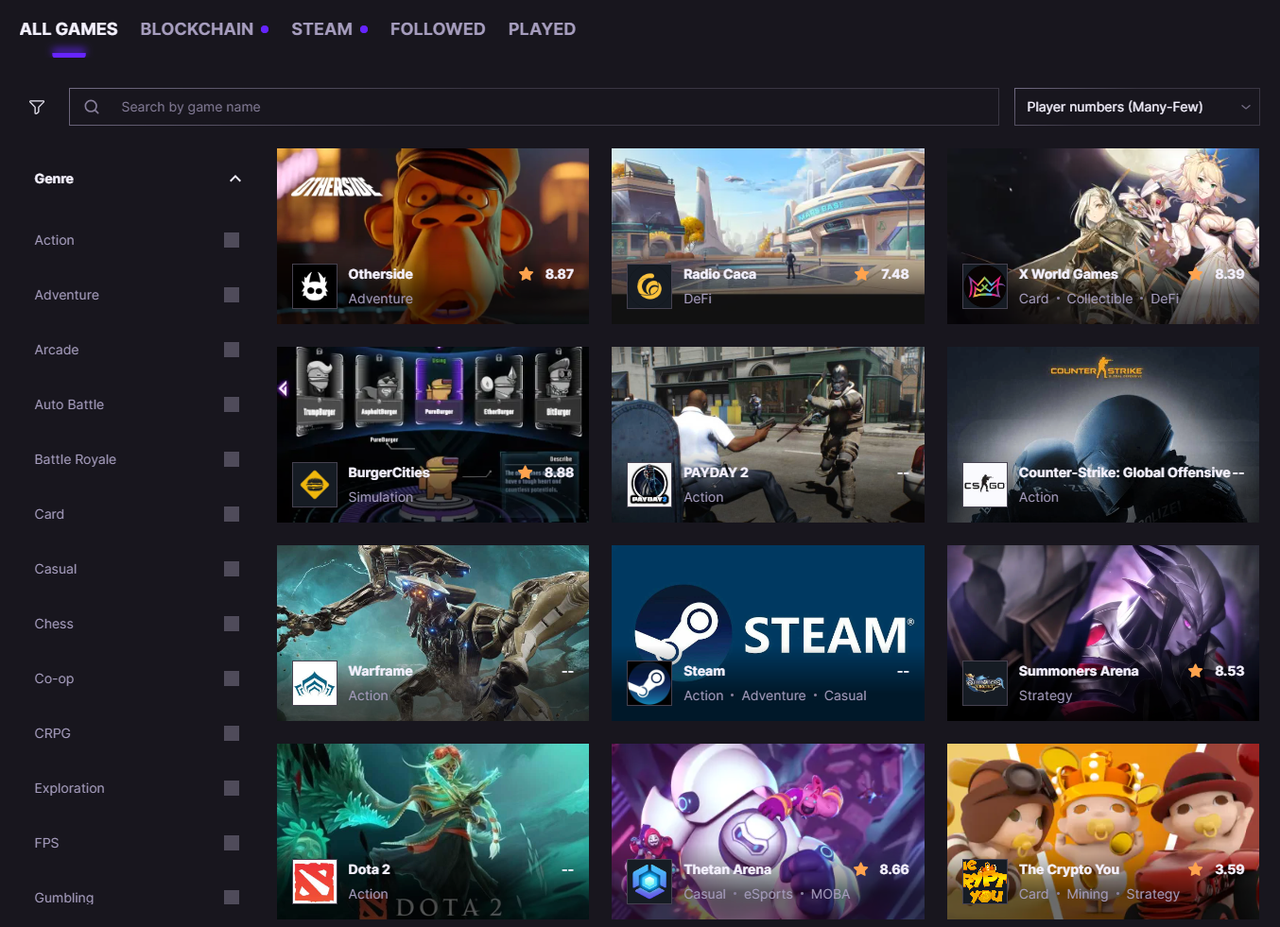
Task: Check the Battle Royale genre filter
Action: 231,459
